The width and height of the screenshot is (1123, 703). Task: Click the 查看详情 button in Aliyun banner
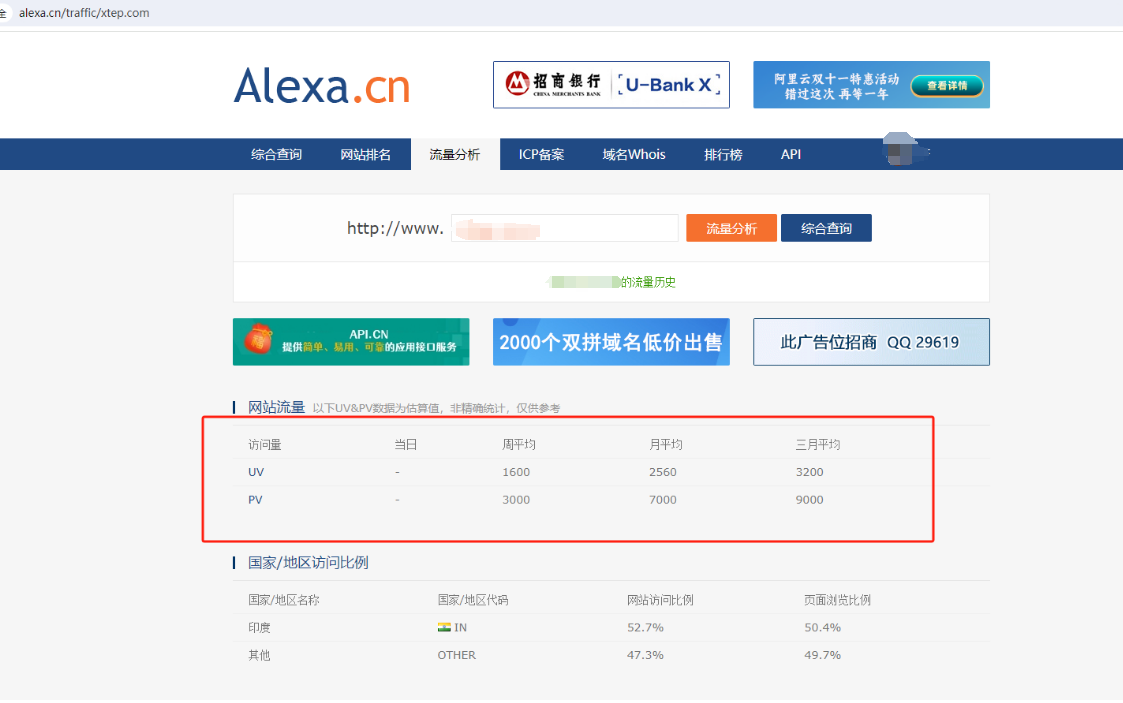click(947, 86)
